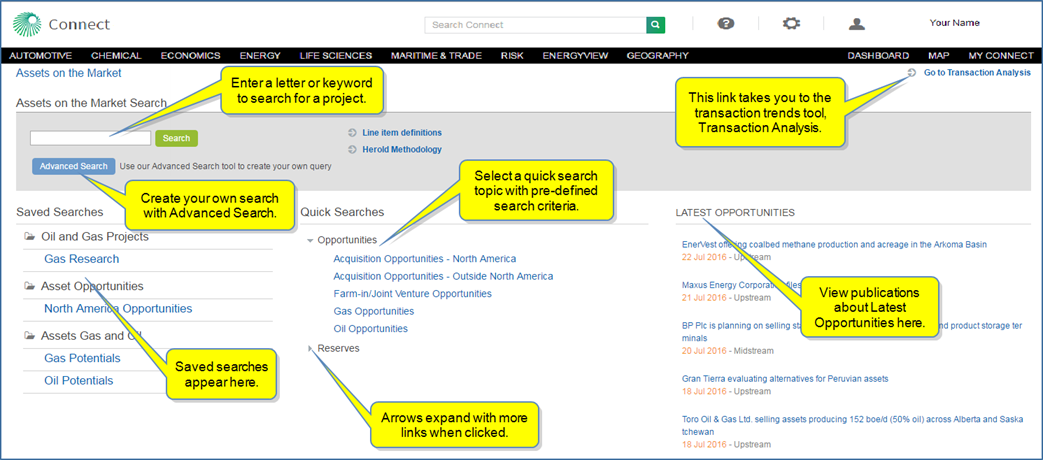1043x460 pixels.
Task: Open the Risk menu
Action: click(x=512, y=56)
